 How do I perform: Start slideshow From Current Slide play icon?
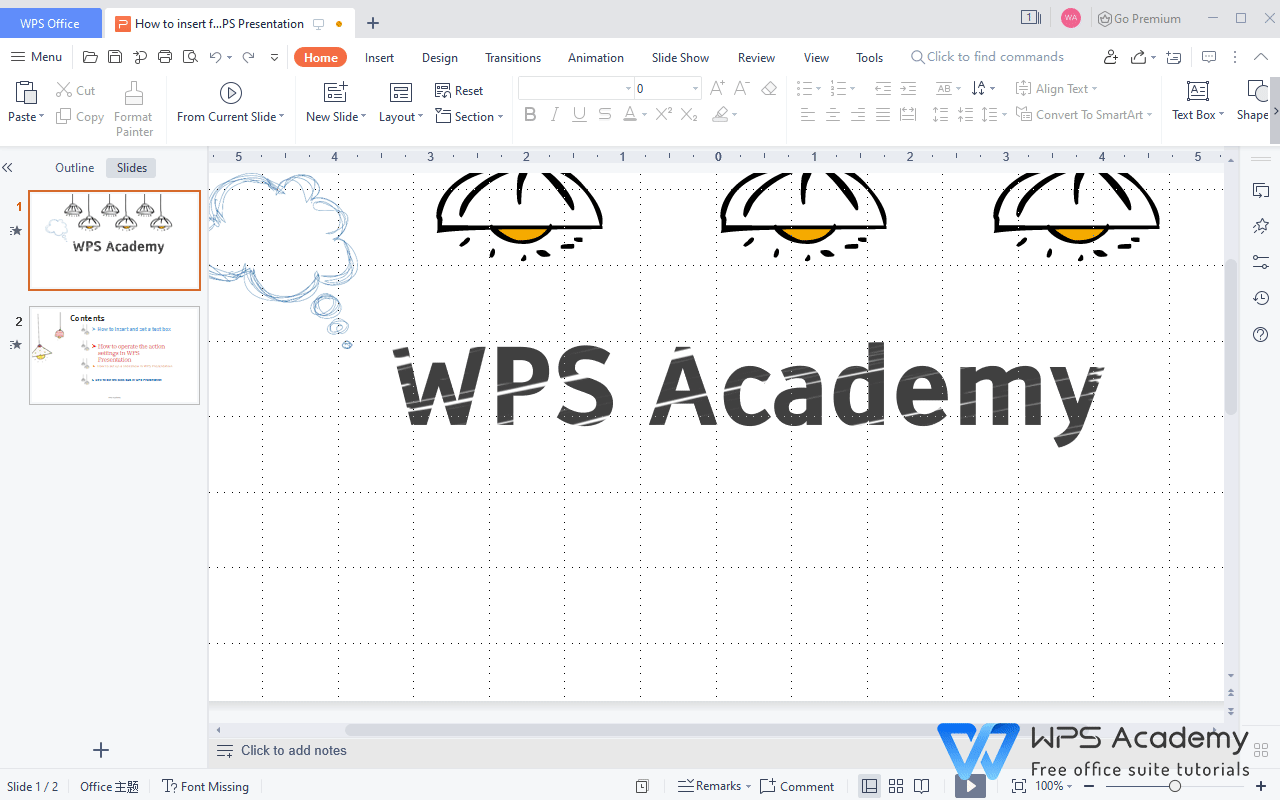point(231,93)
